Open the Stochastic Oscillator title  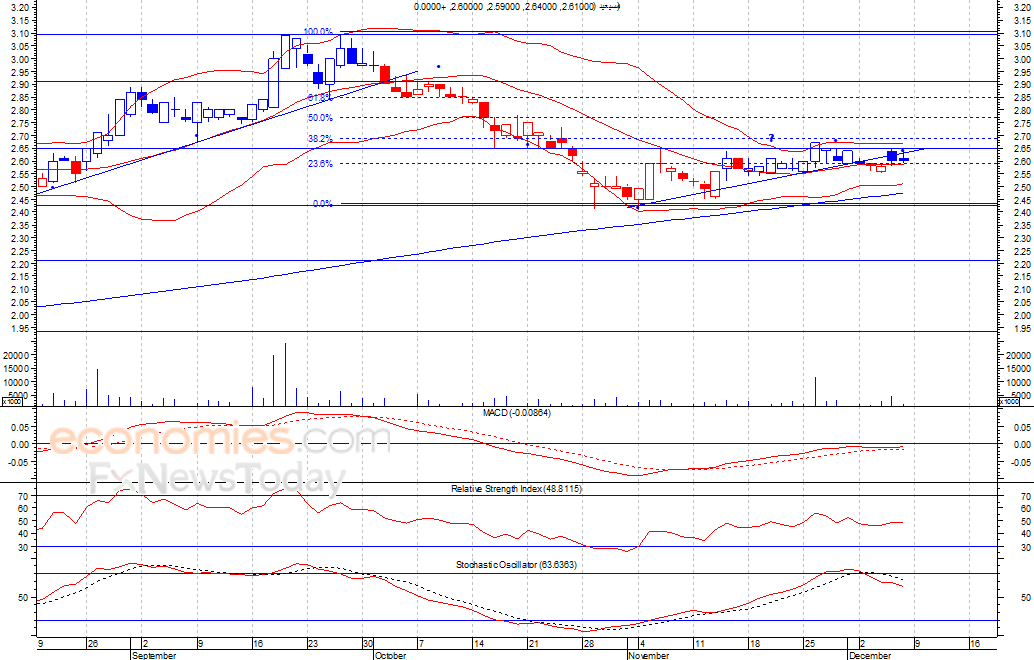point(516,565)
